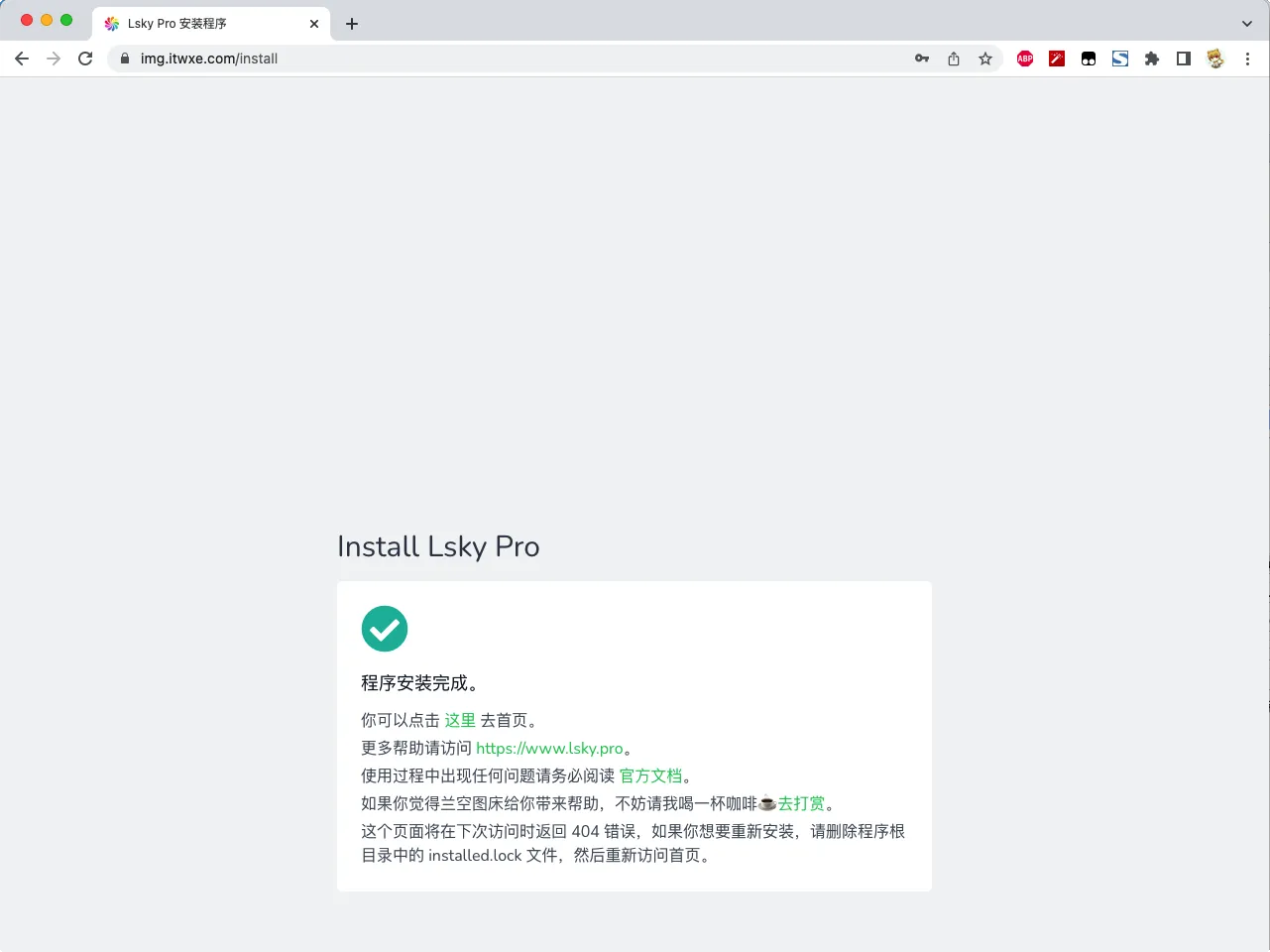Bookmark the page via the star icon
This screenshot has width=1270, height=952.
click(985, 59)
